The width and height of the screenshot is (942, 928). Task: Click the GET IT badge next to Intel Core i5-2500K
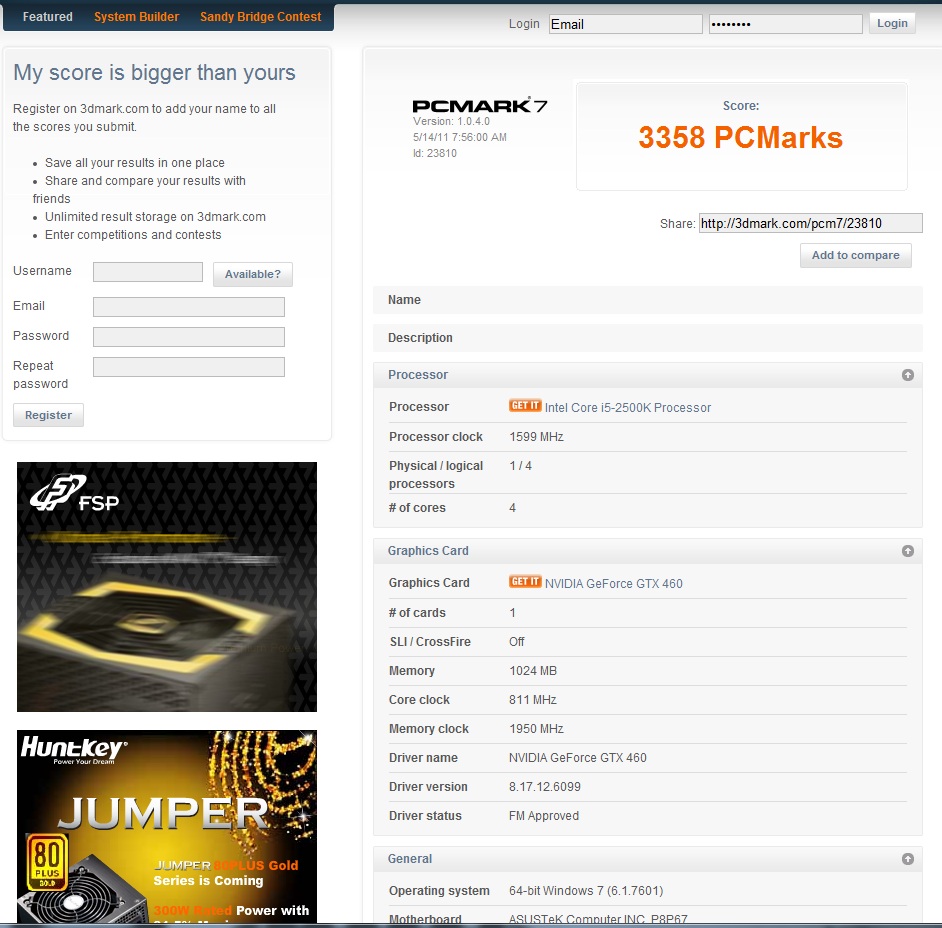click(525, 405)
